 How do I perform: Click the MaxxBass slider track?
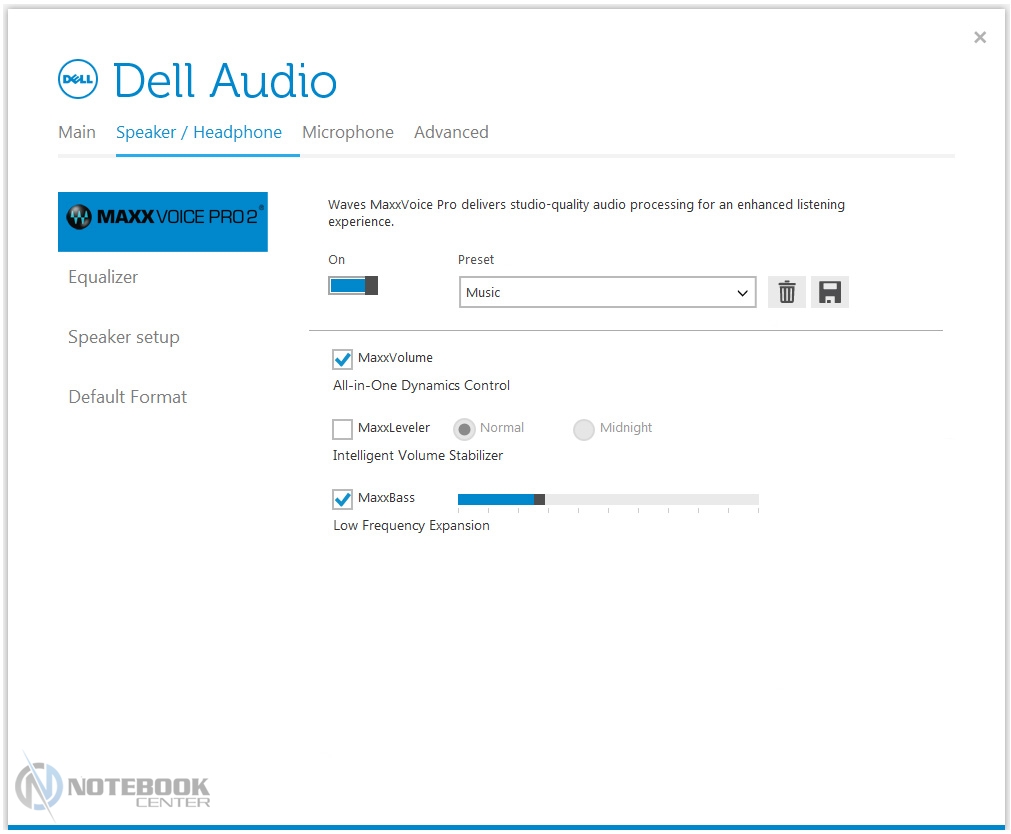(x=650, y=499)
